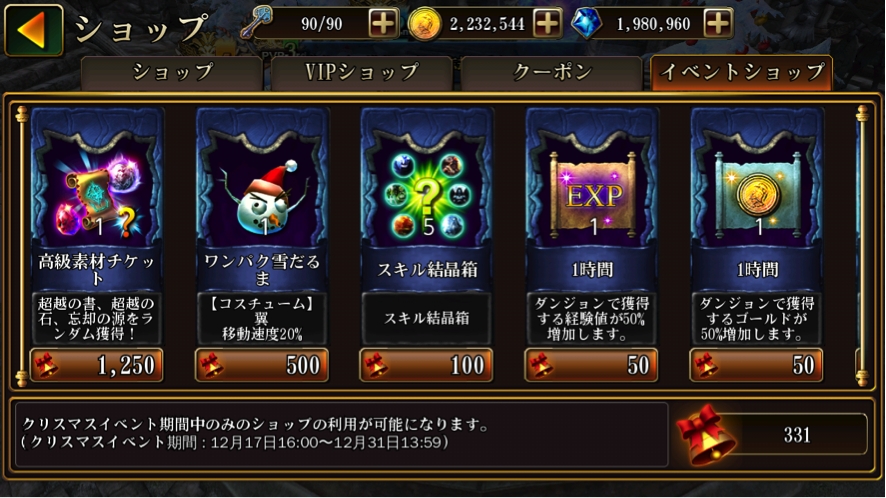Switch to the ショップ tab

tap(172, 73)
